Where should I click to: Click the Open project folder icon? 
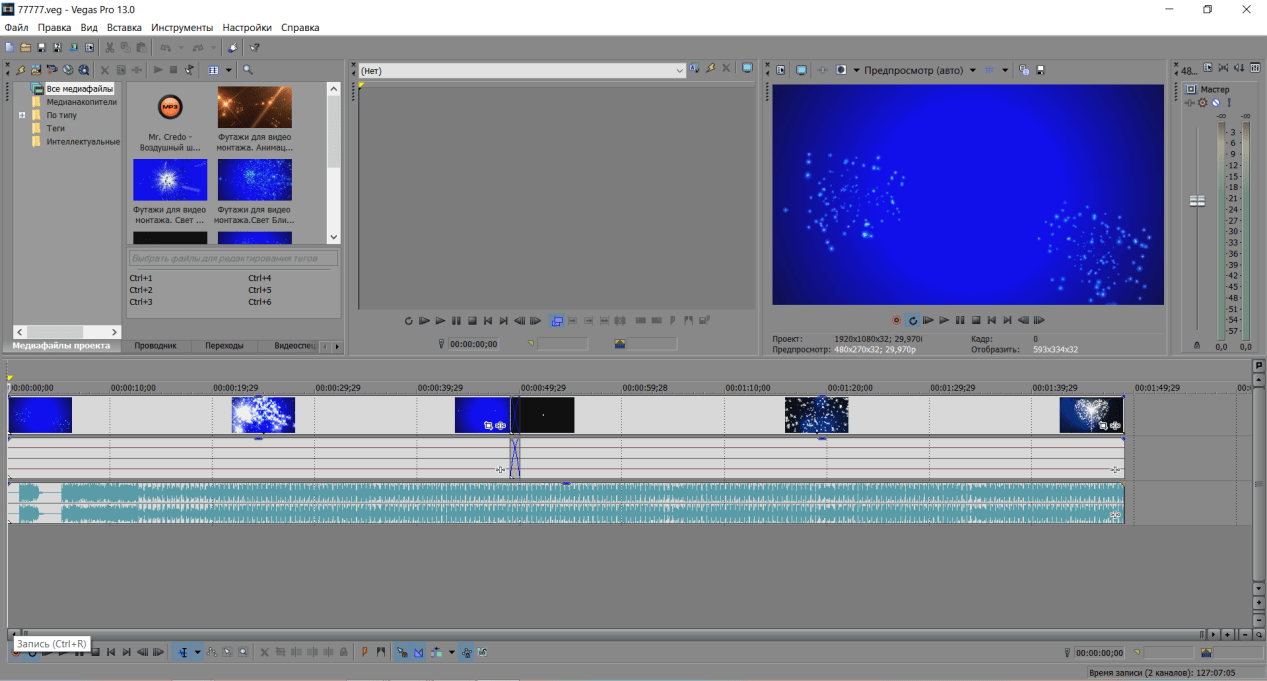point(26,47)
